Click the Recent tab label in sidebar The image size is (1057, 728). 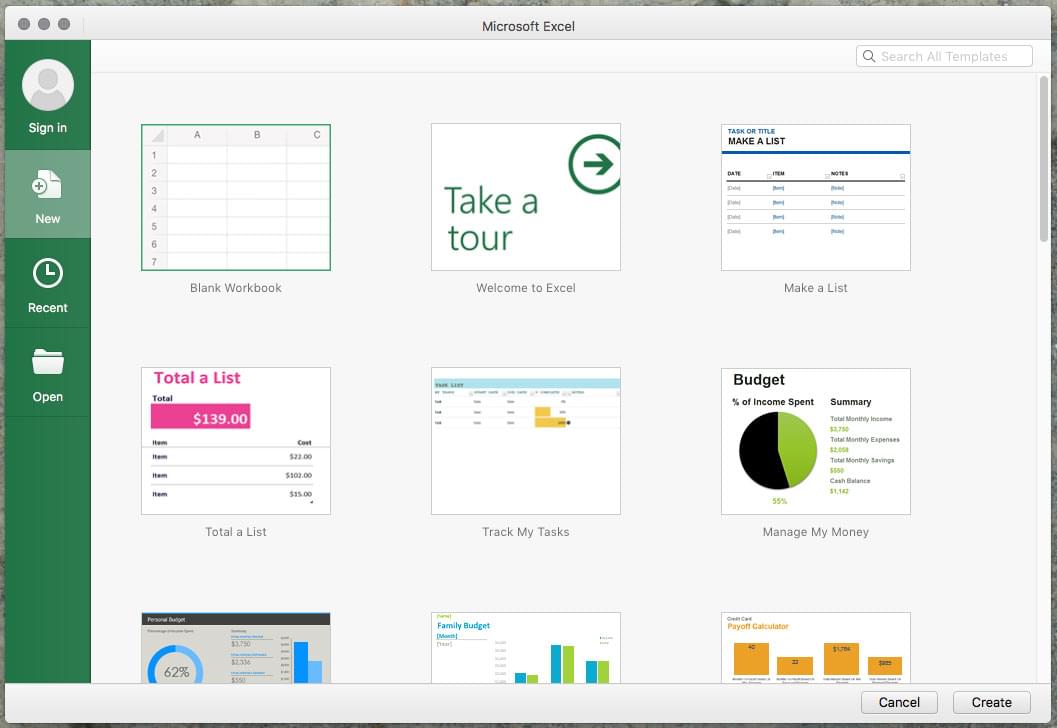click(x=48, y=307)
